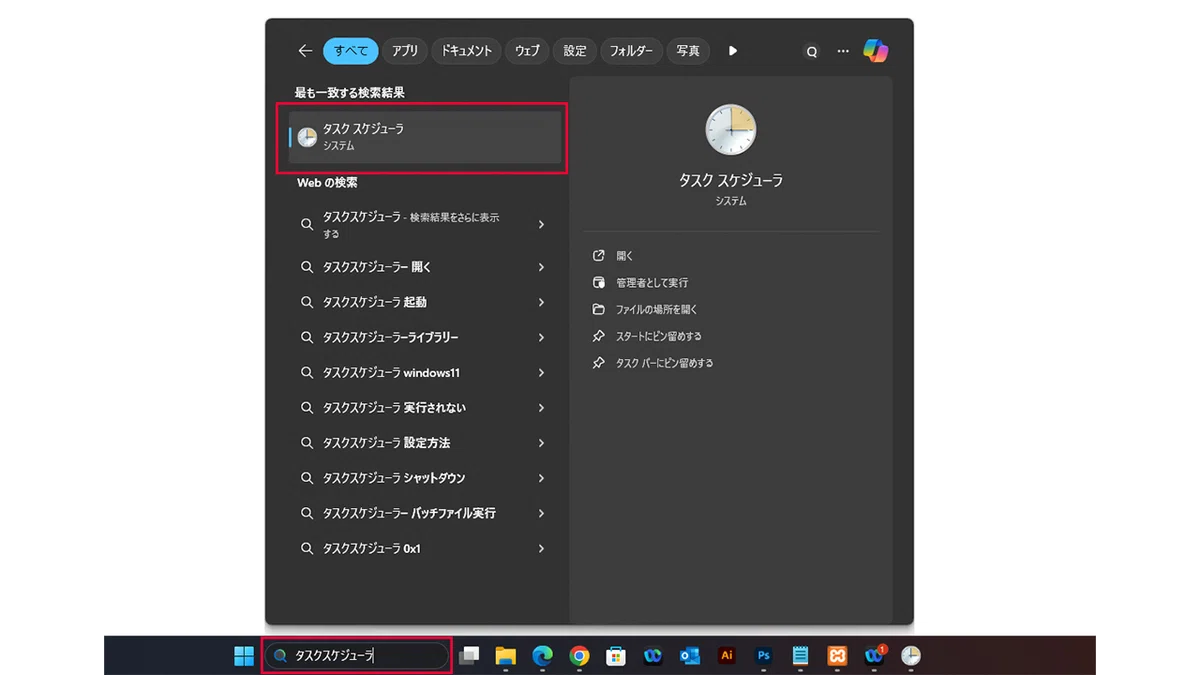
Task: Show more filter tabs with play arrow
Action: click(x=733, y=51)
